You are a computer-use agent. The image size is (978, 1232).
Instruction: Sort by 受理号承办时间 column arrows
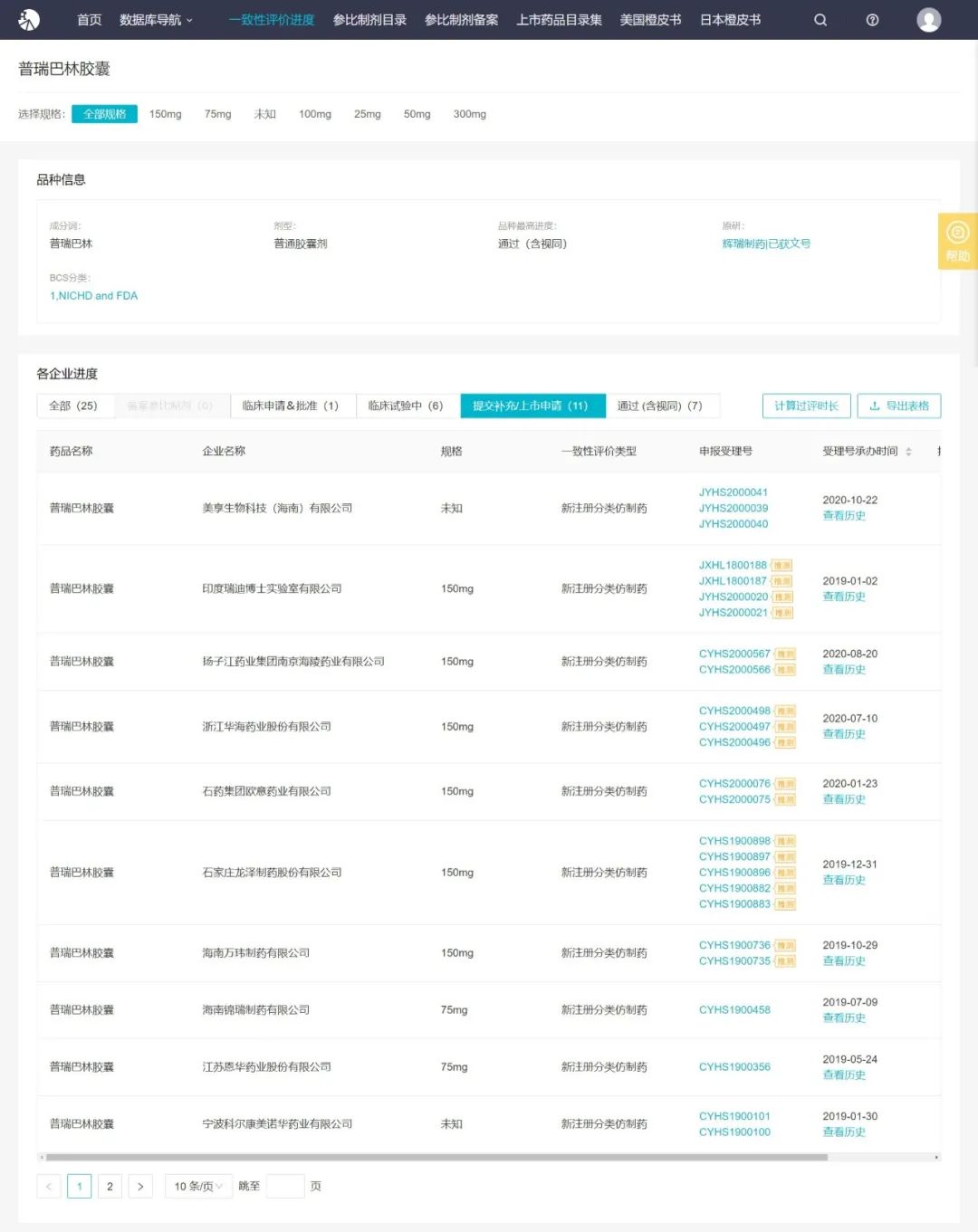coord(908,452)
